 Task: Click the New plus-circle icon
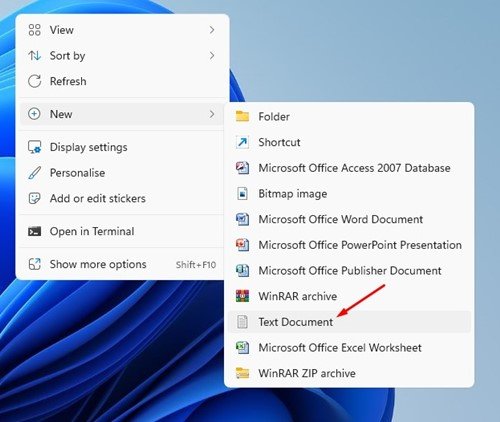coord(34,114)
